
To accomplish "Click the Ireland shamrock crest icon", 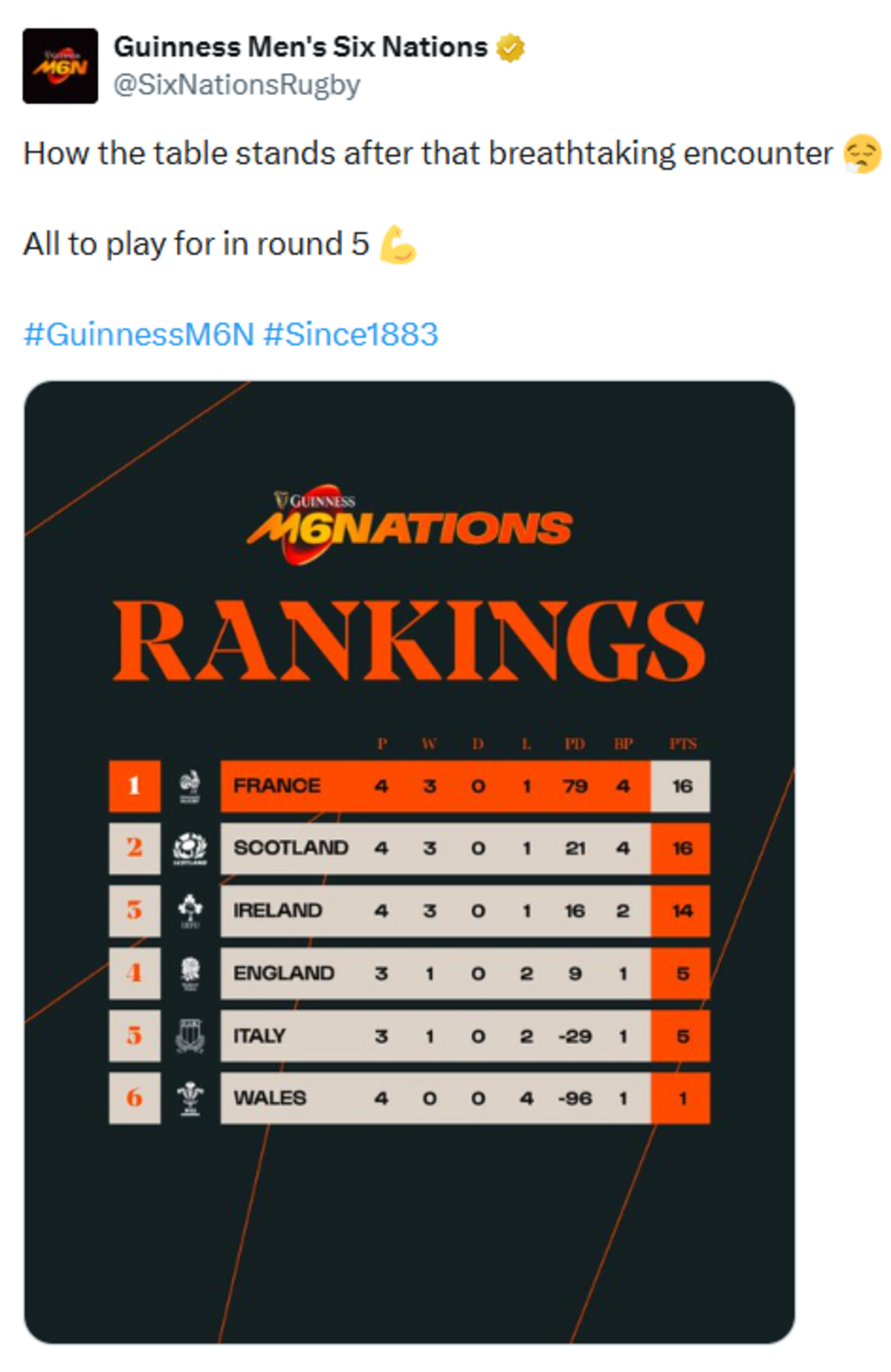I will point(190,910).
